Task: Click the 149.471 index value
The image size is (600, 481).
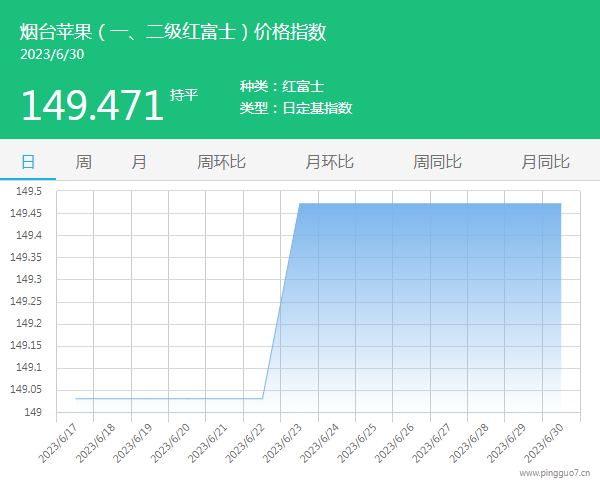Action: click(x=91, y=105)
